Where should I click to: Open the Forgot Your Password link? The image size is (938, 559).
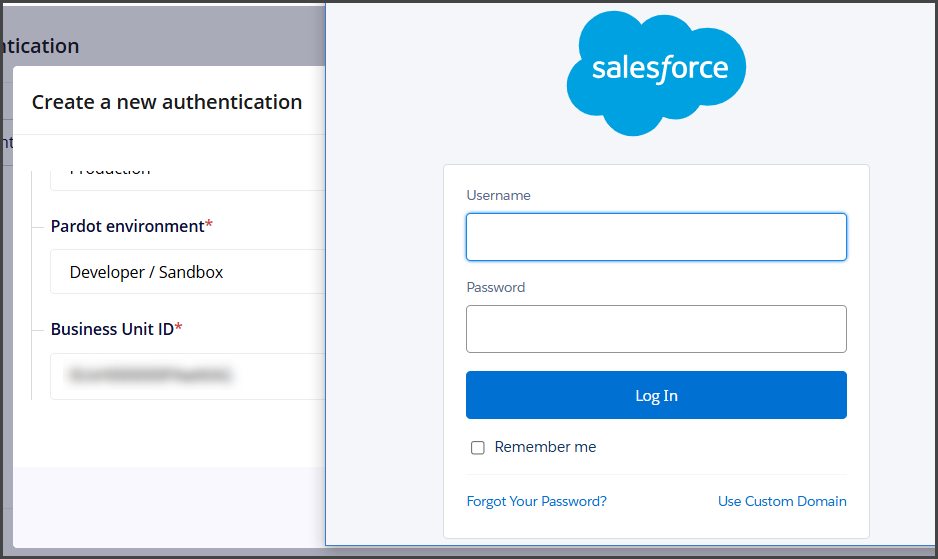click(x=536, y=501)
